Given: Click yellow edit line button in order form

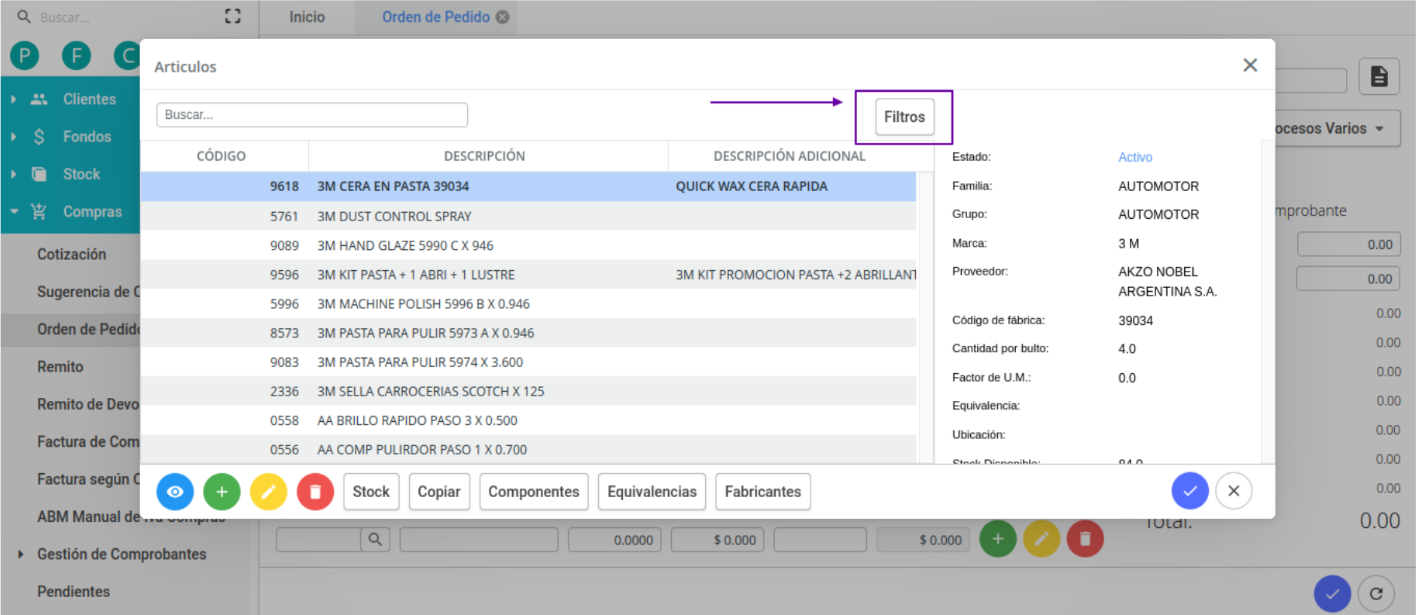Looking at the screenshot, I should tap(1041, 540).
